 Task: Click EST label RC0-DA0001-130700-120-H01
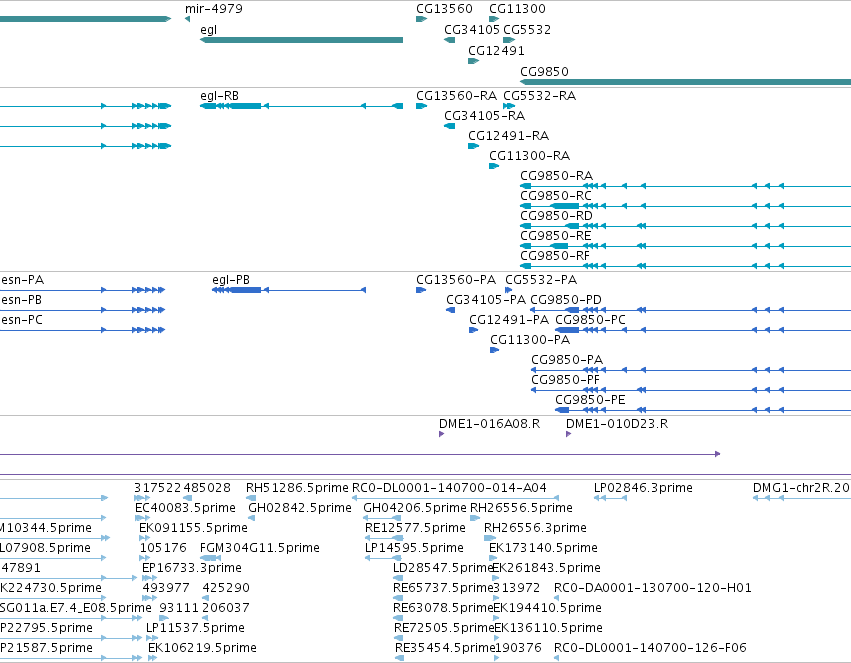[652, 588]
